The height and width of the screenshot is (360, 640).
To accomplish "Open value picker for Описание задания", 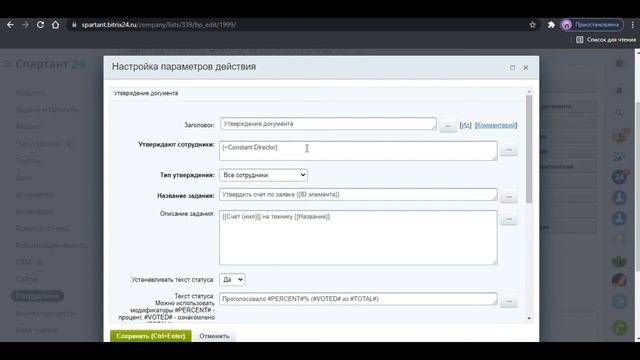I will (509, 219).
